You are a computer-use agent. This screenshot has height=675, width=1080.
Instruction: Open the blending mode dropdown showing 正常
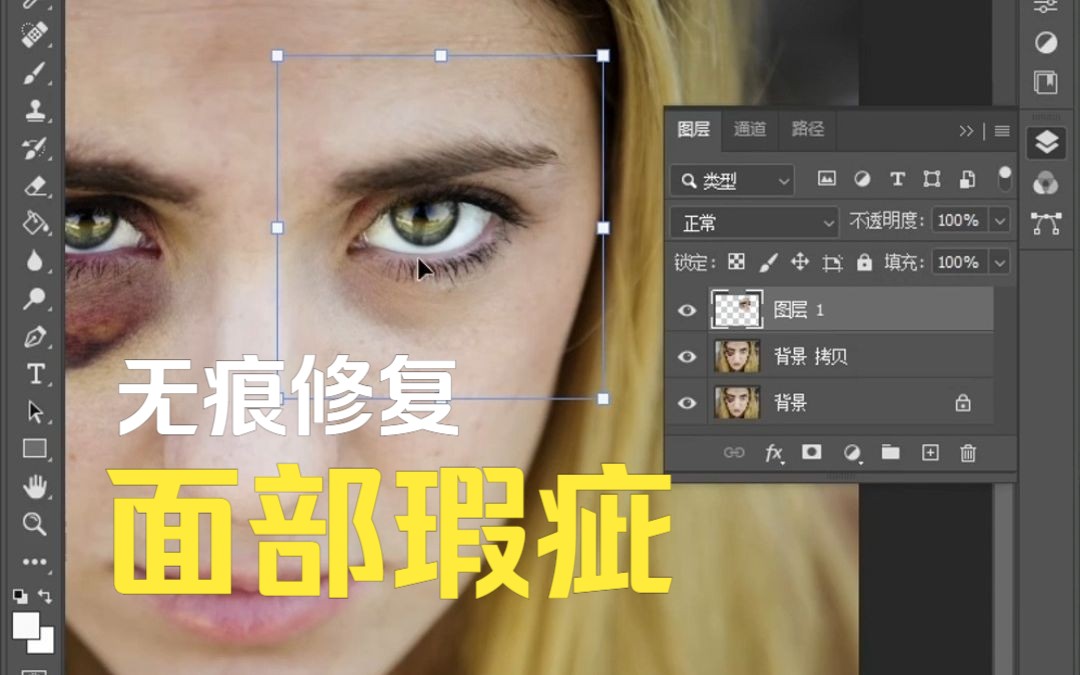[x=753, y=221]
